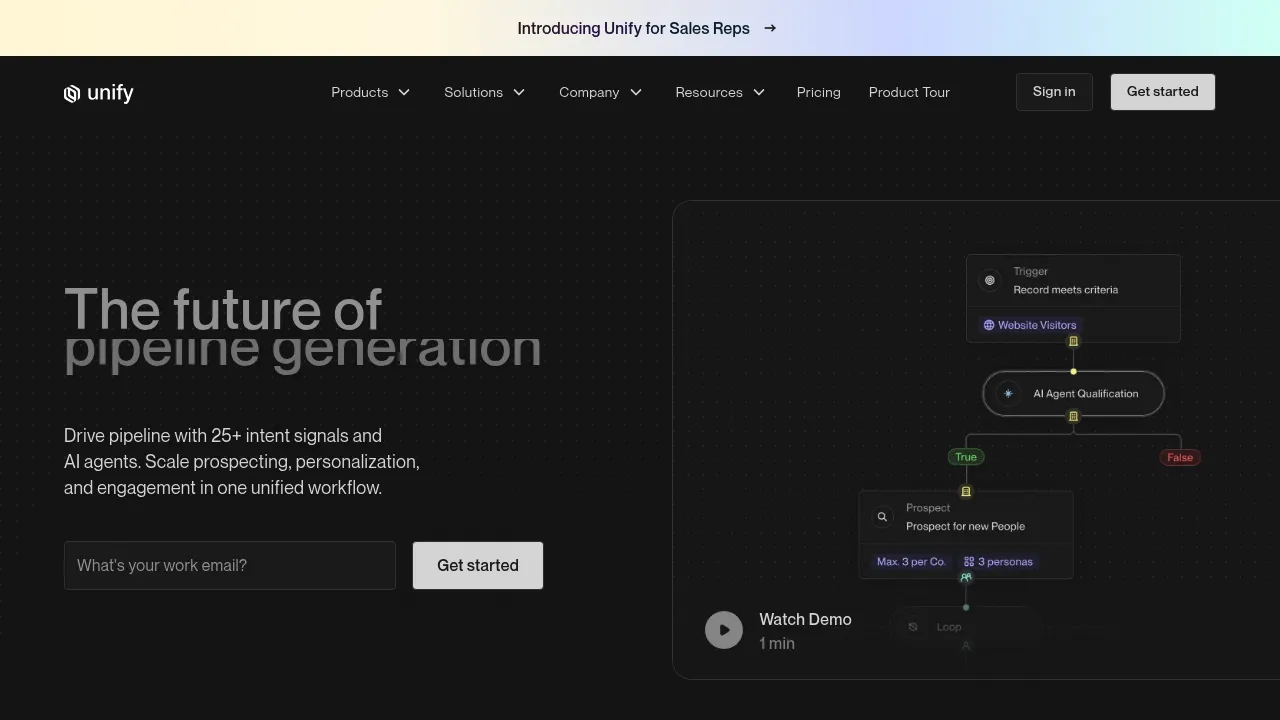Play the Watch Demo video
Image resolution: width=1280 pixels, height=720 pixels.
tap(724, 630)
